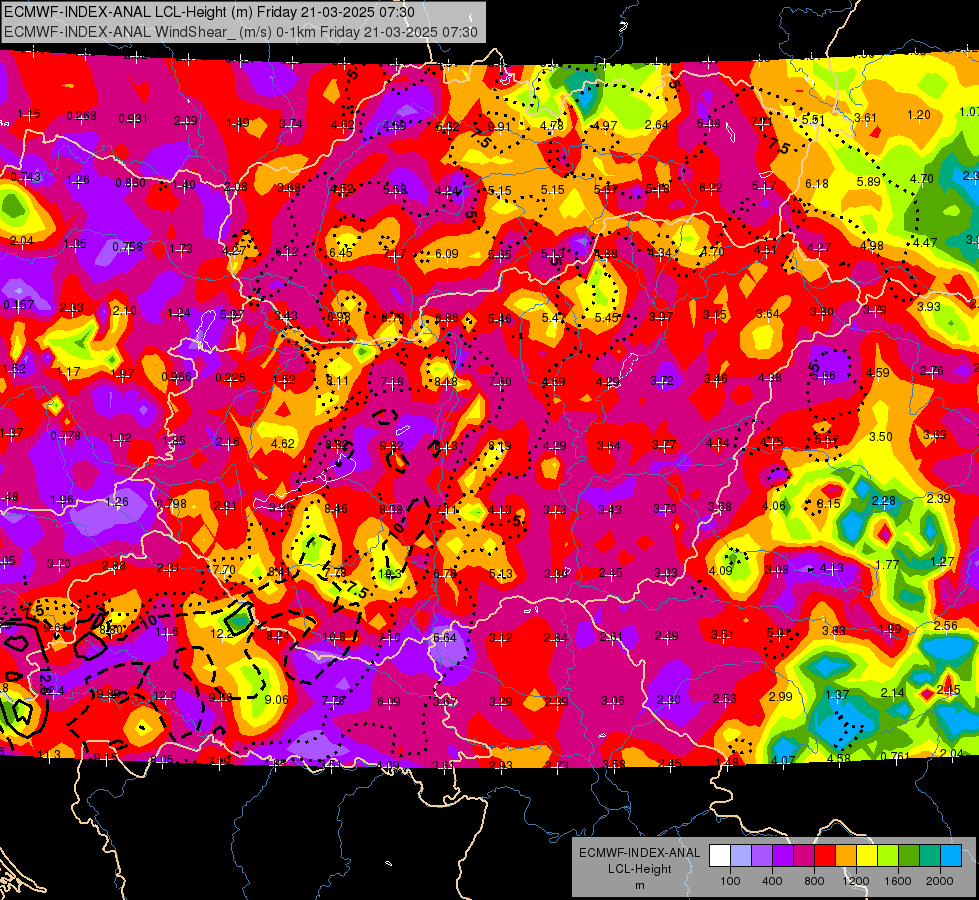Click the grid value 2.64
979x900 pixels.
[657, 124]
